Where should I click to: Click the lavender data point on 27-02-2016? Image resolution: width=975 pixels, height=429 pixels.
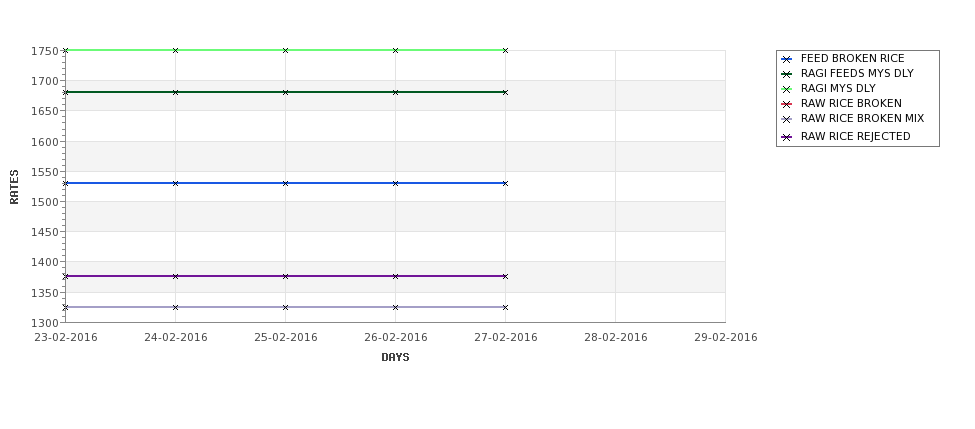pyautogui.click(x=506, y=307)
